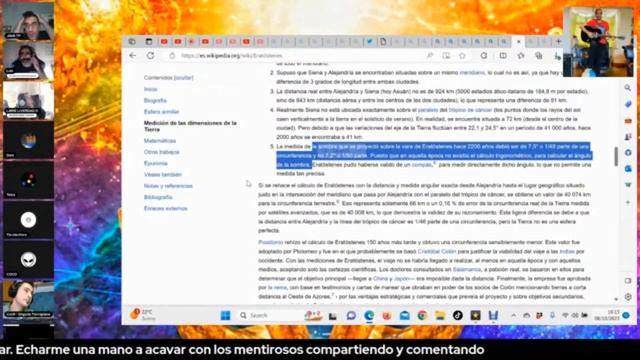Open split screen in Edge toolbar
The image size is (640, 360).
pos(503,56)
